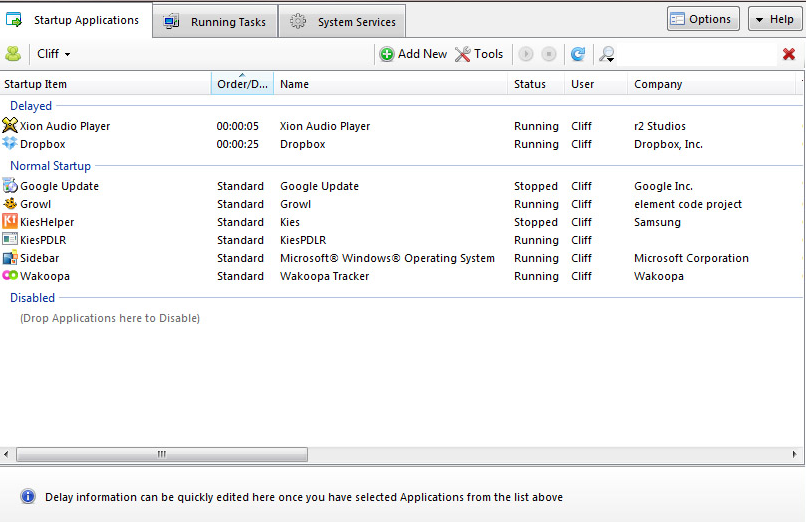
Task: Refresh the startup list
Action: click(578, 54)
